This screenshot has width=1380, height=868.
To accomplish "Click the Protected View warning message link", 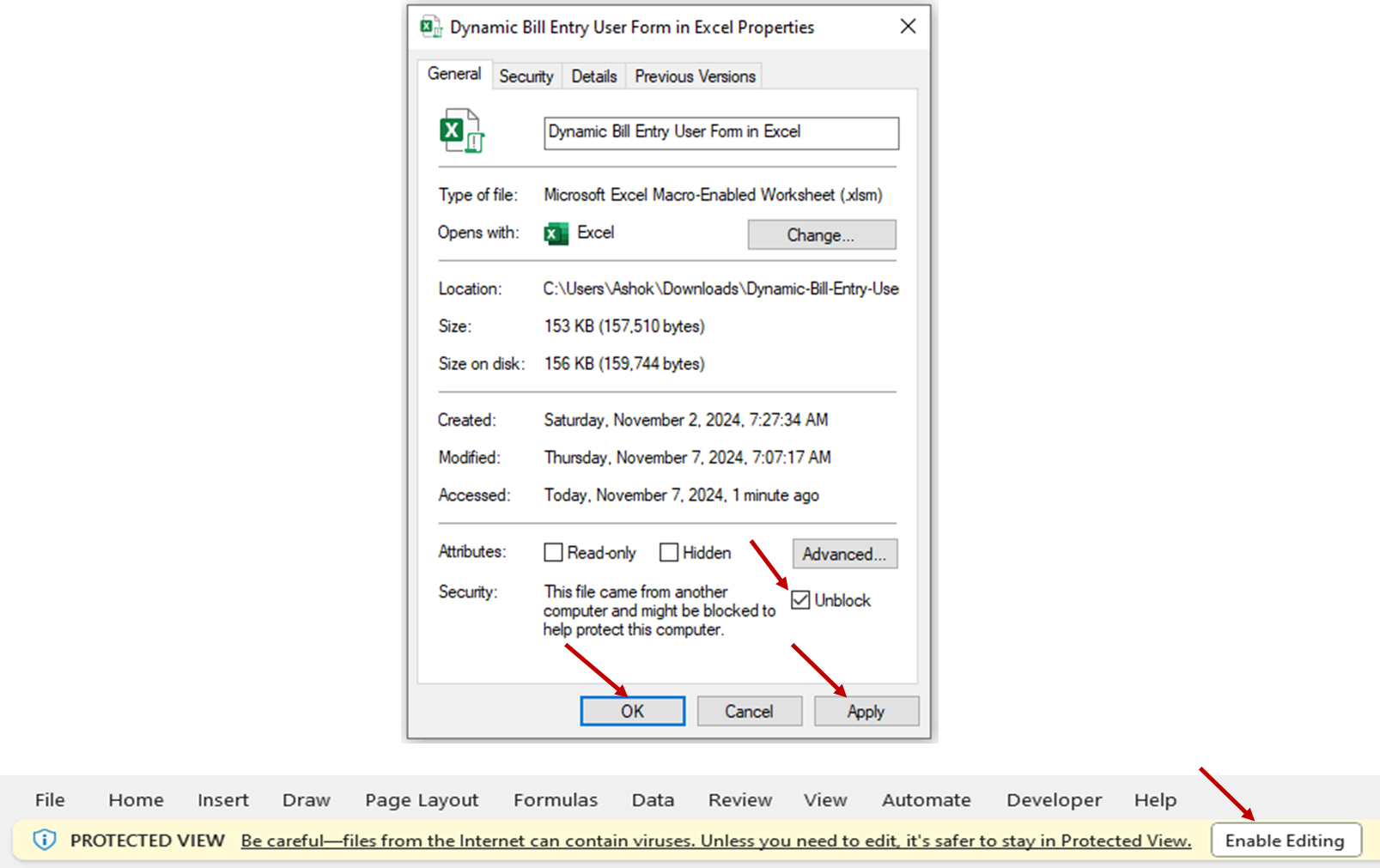I will pyautogui.click(x=716, y=841).
